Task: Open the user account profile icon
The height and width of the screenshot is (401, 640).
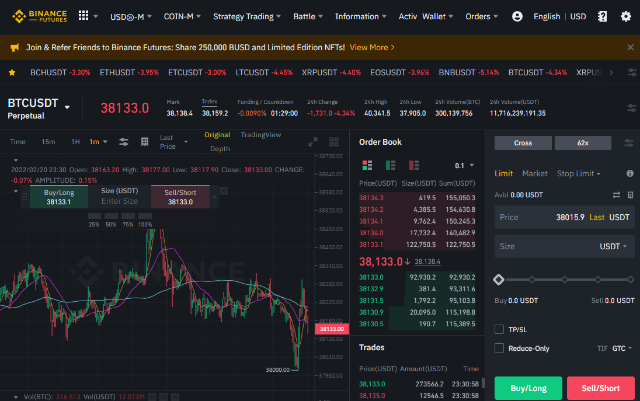Action: click(x=517, y=16)
